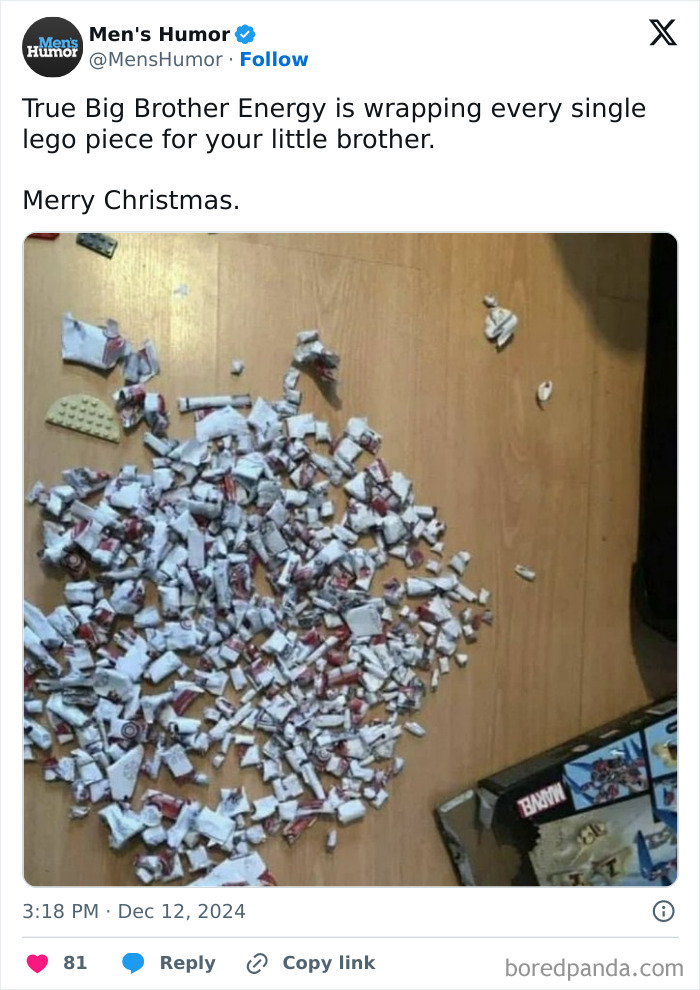700x990 pixels.
Task: Click the blue reply speech bubble icon
Action: [133, 963]
